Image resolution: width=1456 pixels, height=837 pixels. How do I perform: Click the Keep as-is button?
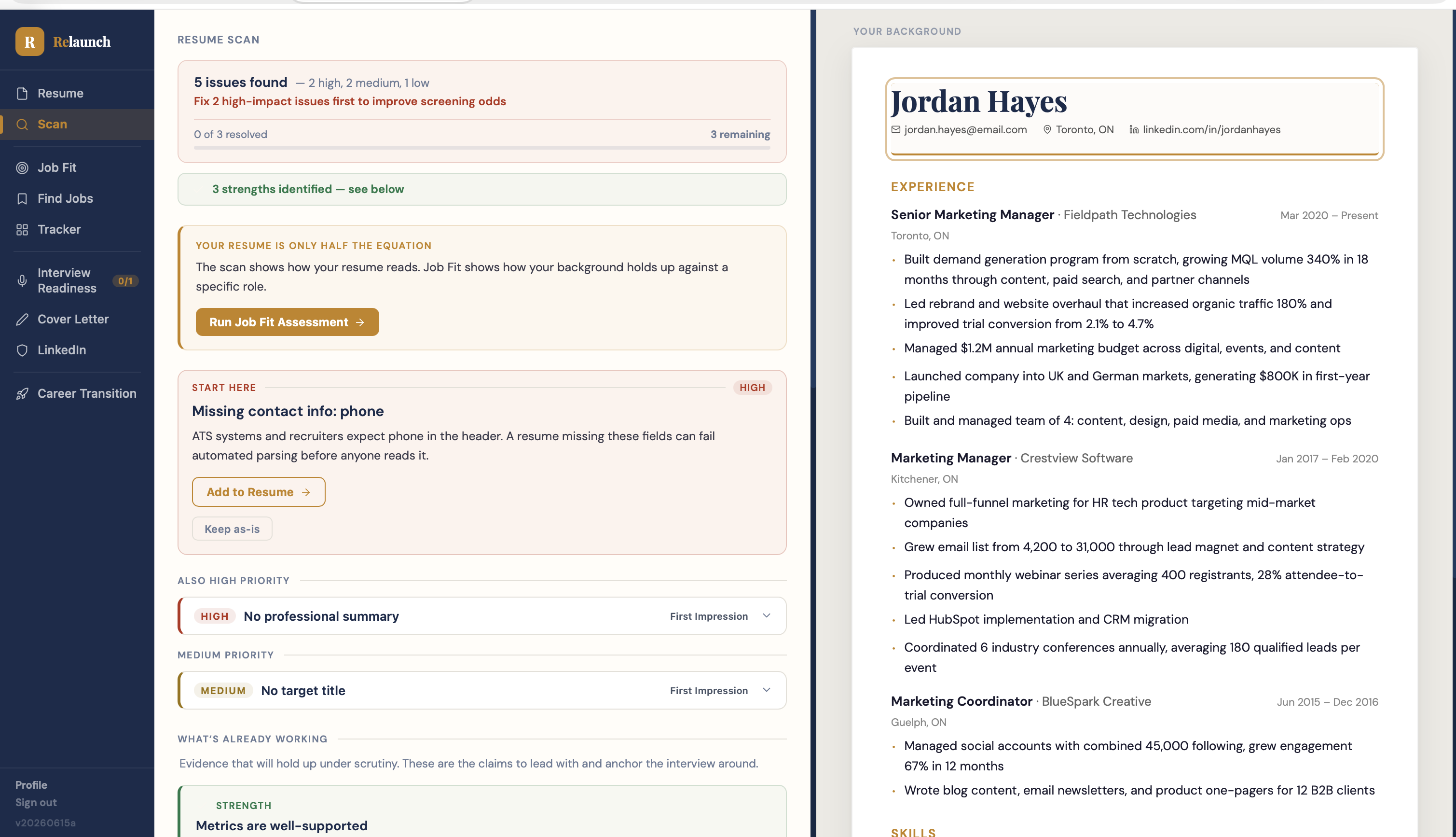(x=232, y=529)
